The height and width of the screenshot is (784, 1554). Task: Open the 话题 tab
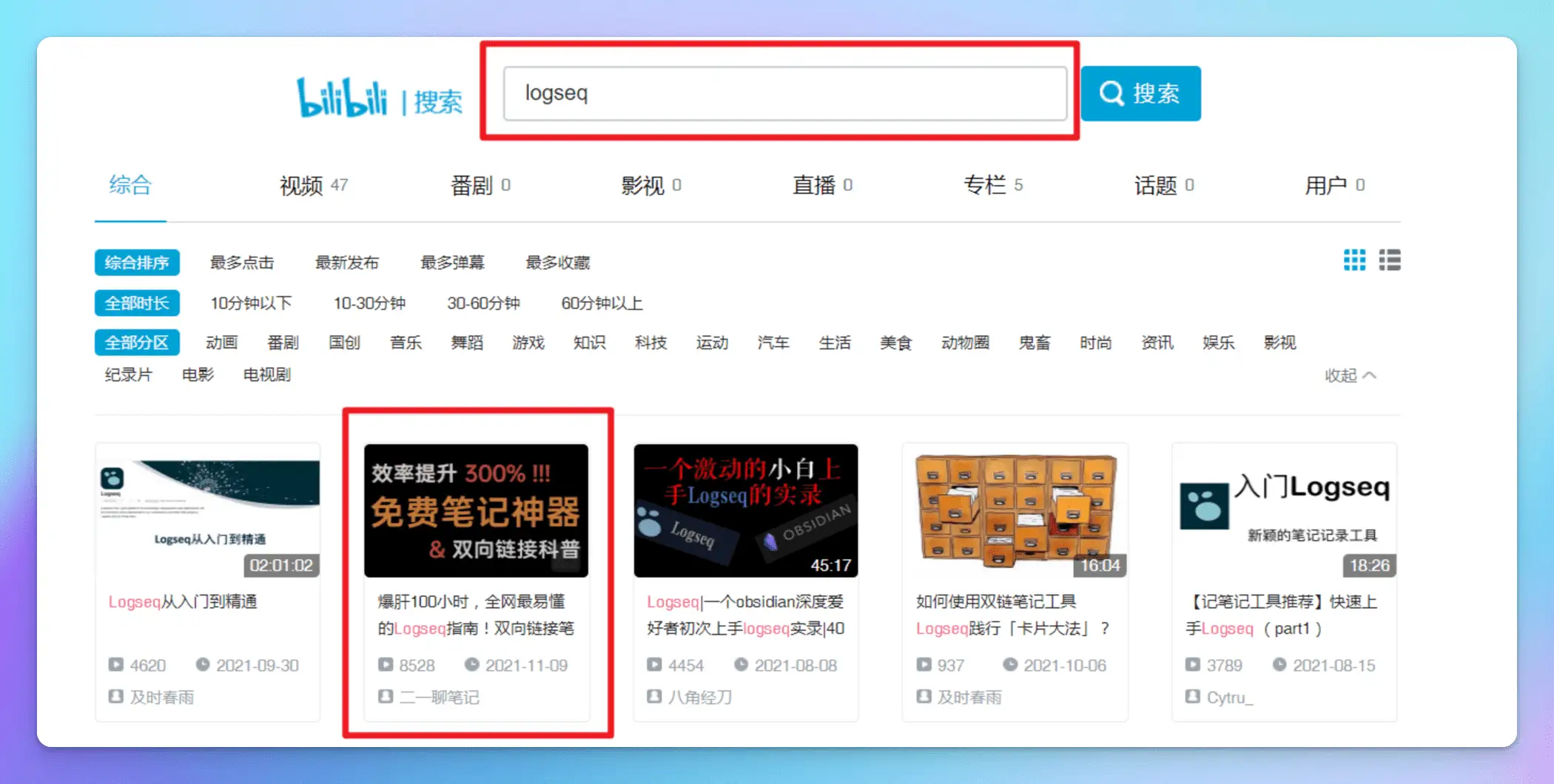tap(1164, 185)
